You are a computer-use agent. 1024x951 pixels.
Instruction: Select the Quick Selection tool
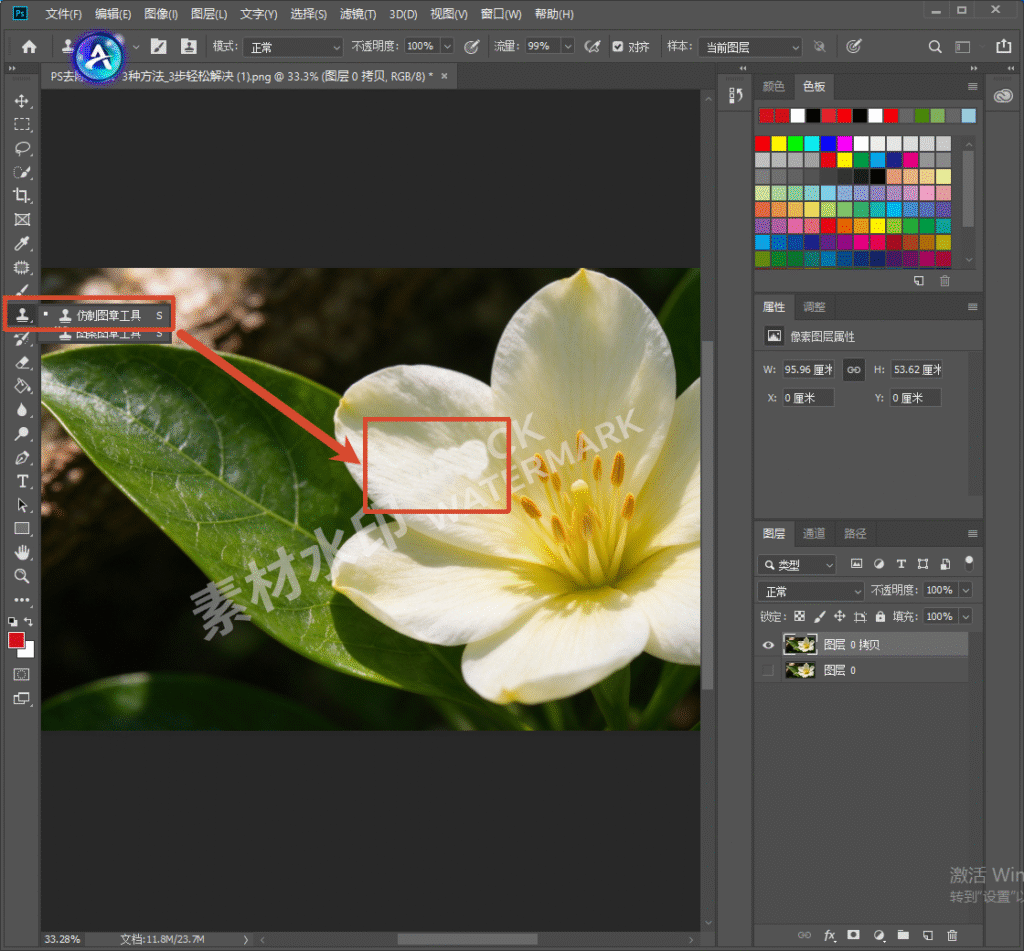tap(22, 172)
